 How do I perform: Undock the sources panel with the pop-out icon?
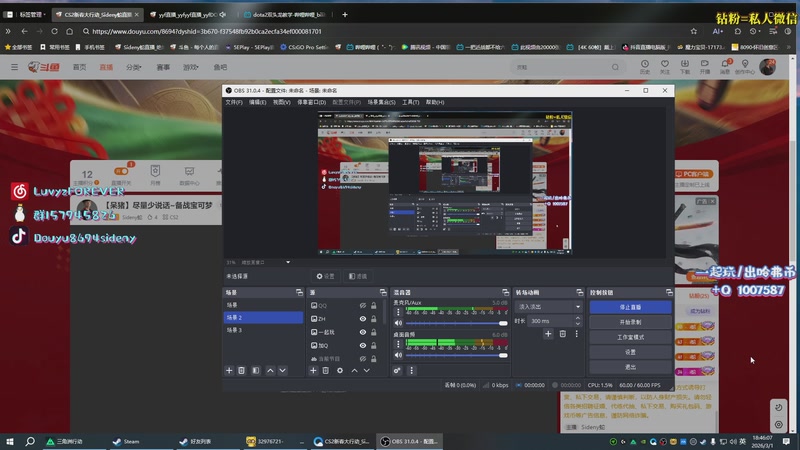383,292
